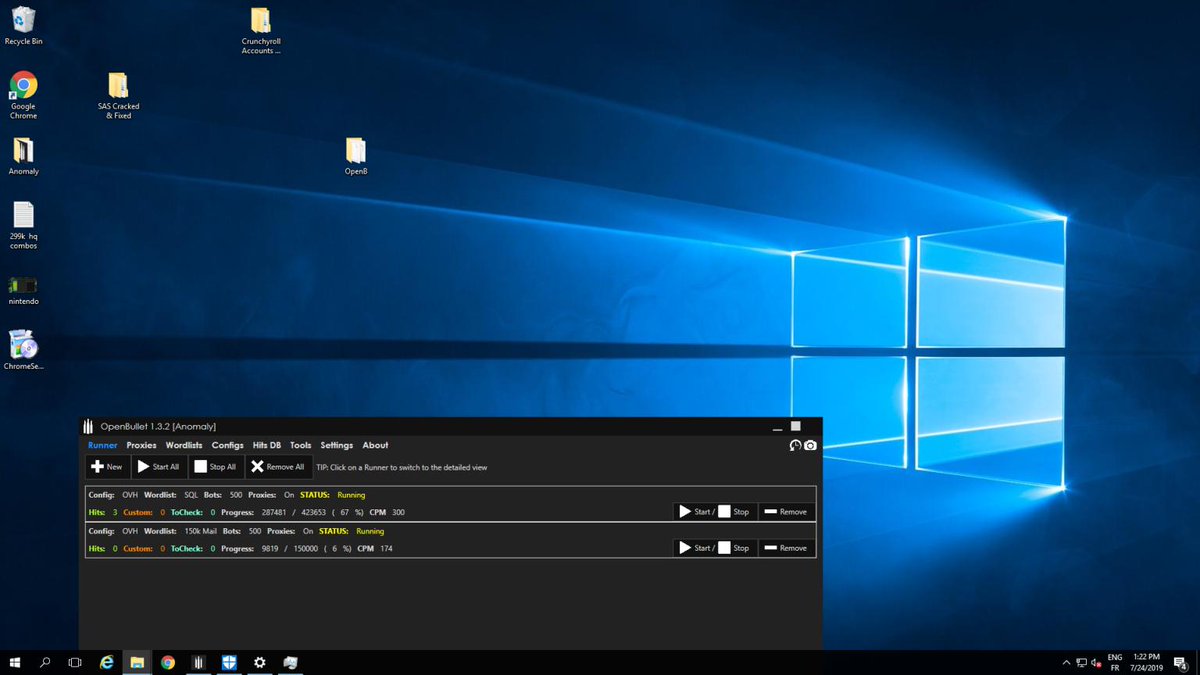This screenshot has height=675, width=1200.
Task: Click the Start All button
Action: coord(158,466)
